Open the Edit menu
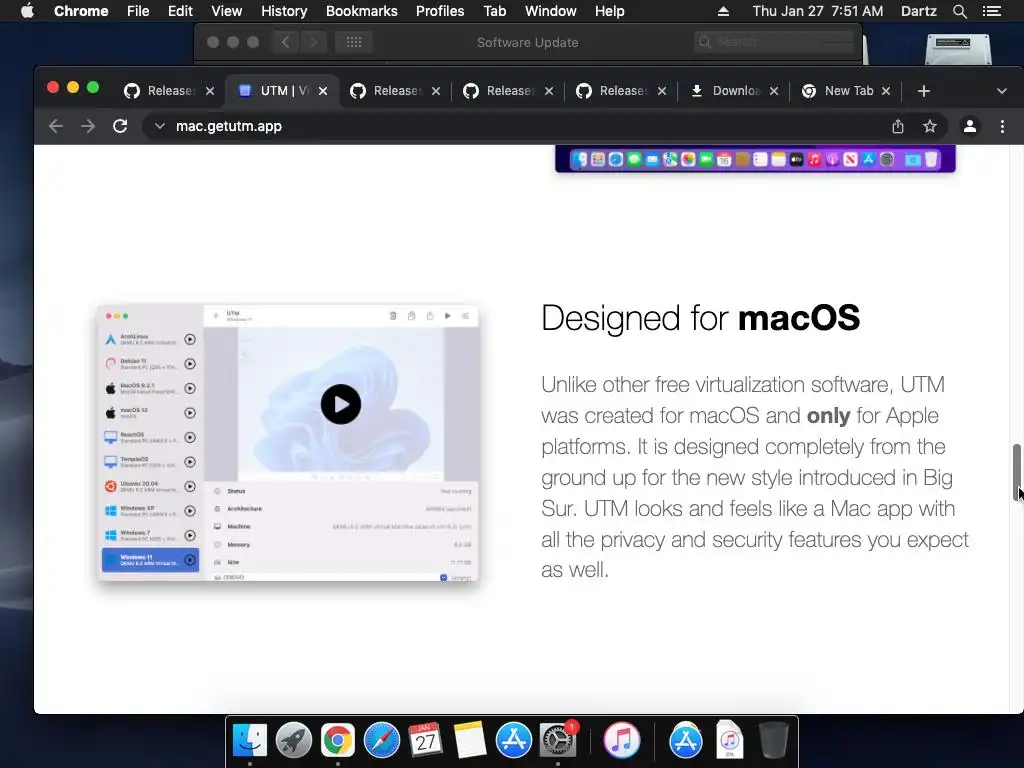This screenshot has width=1024, height=768. point(180,11)
